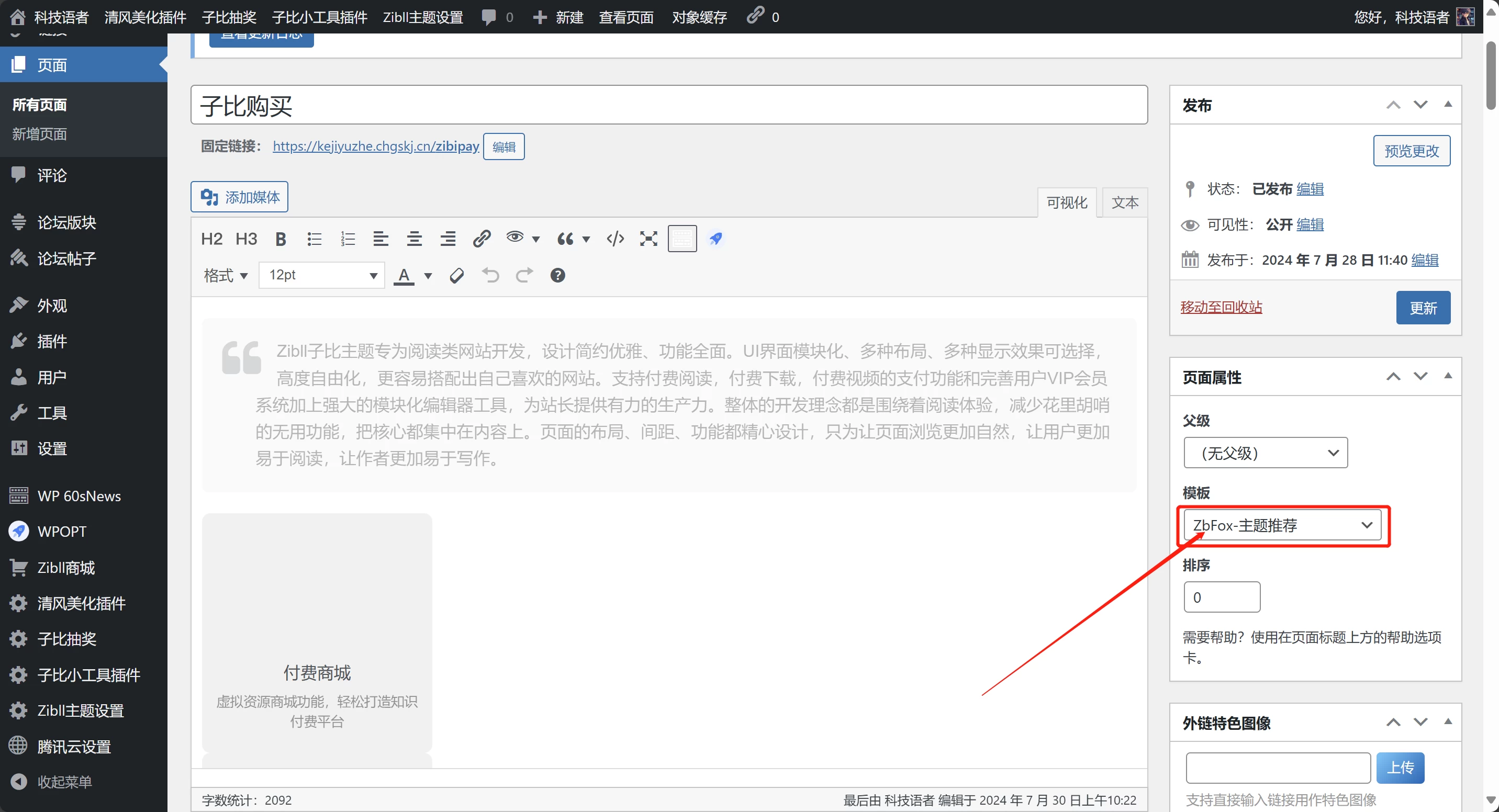The image size is (1499, 812).
Task: Undo the last edit
Action: tap(490, 275)
